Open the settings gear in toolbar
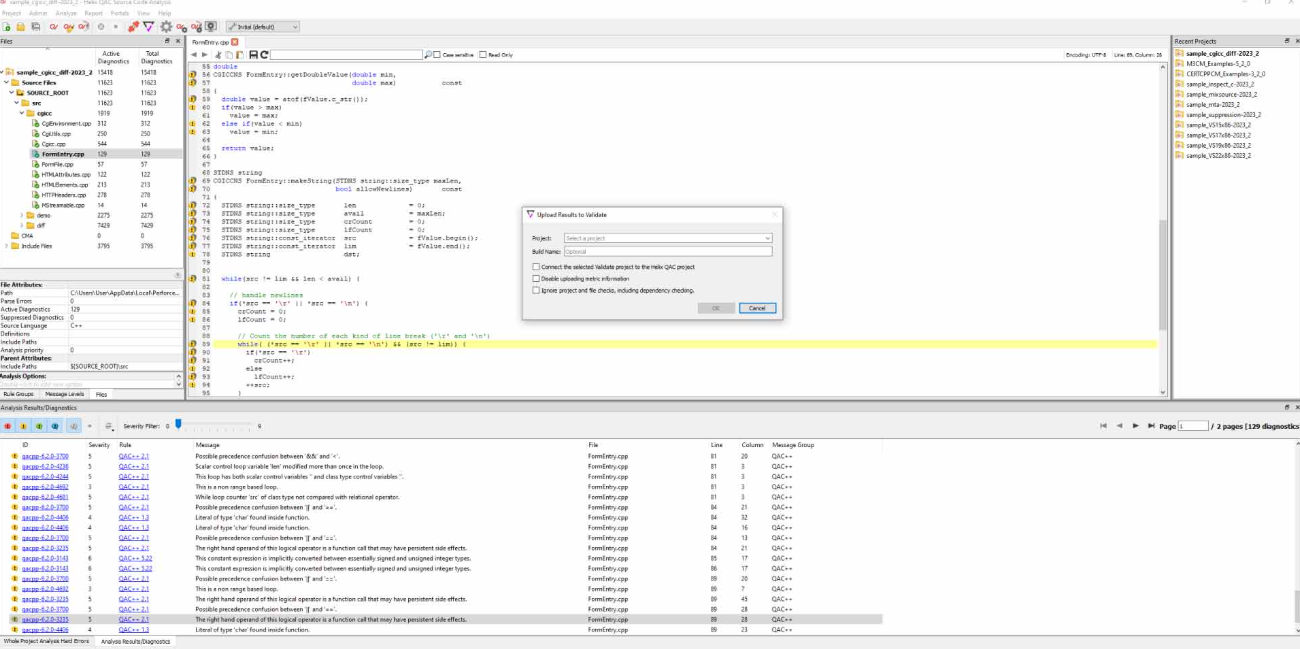 (x=166, y=27)
